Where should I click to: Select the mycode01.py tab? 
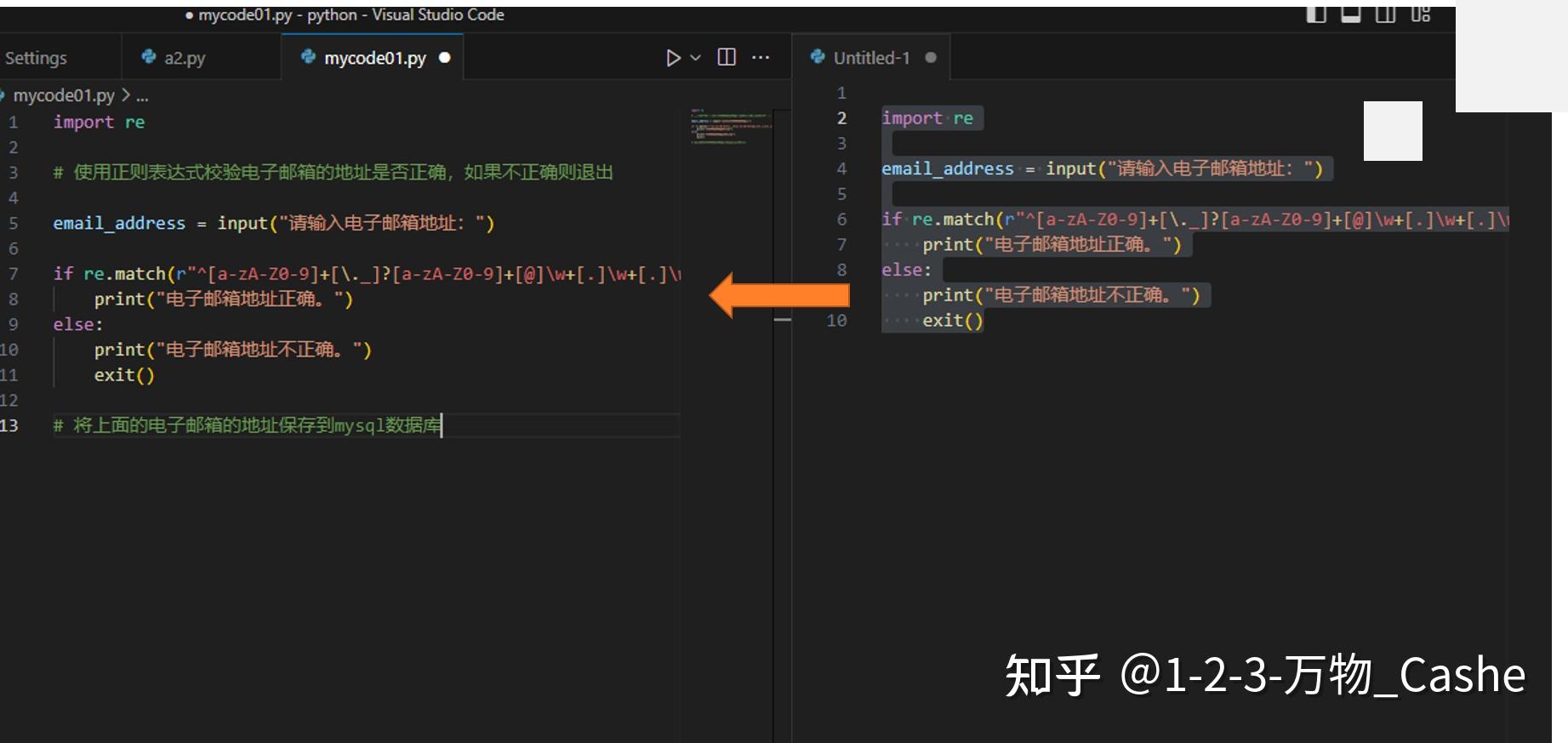pos(375,58)
